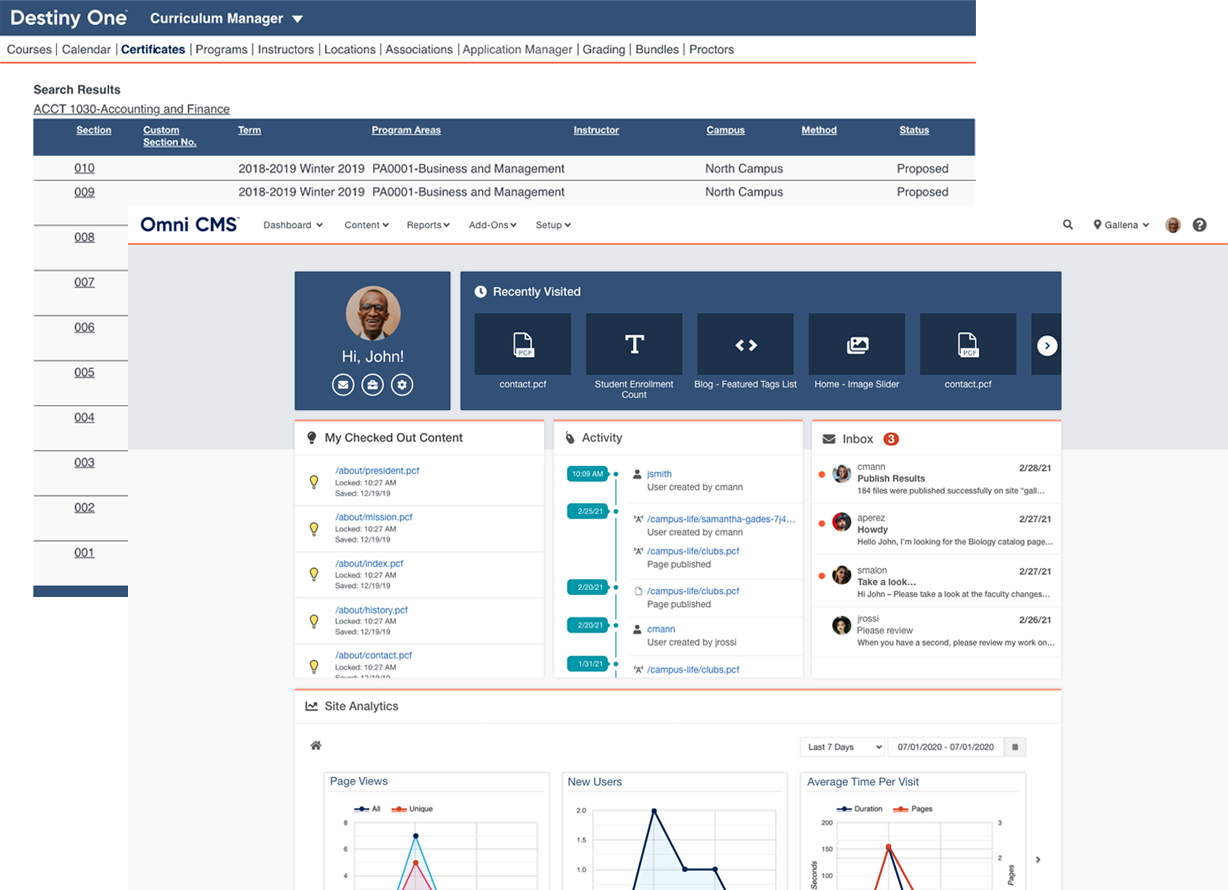Viewport: 1228px width, 890px height.
Task: Open section 005 link
Action: [x=84, y=372]
